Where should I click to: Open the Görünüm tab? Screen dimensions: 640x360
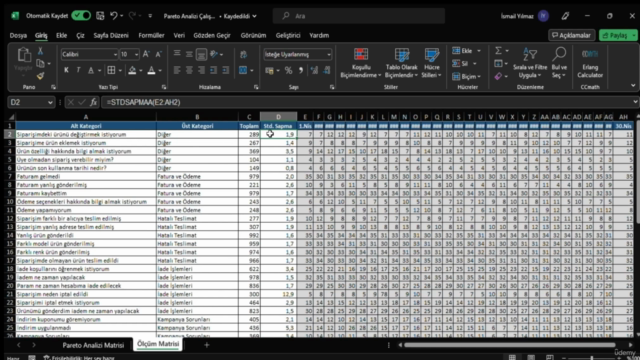tap(253, 36)
